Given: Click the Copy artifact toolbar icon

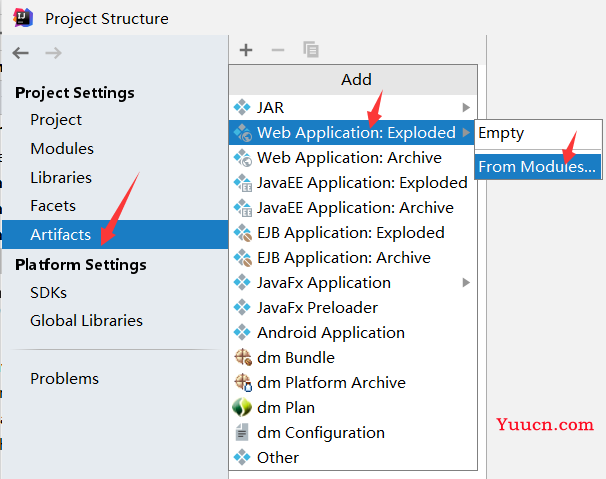Looking at the screenshot, I should (x=311, y=49).
